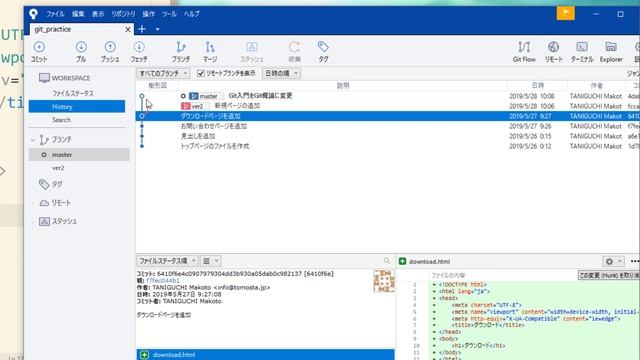Select commit 新規ページの追加
Viewport: 640px width, 360px height.
237,106
